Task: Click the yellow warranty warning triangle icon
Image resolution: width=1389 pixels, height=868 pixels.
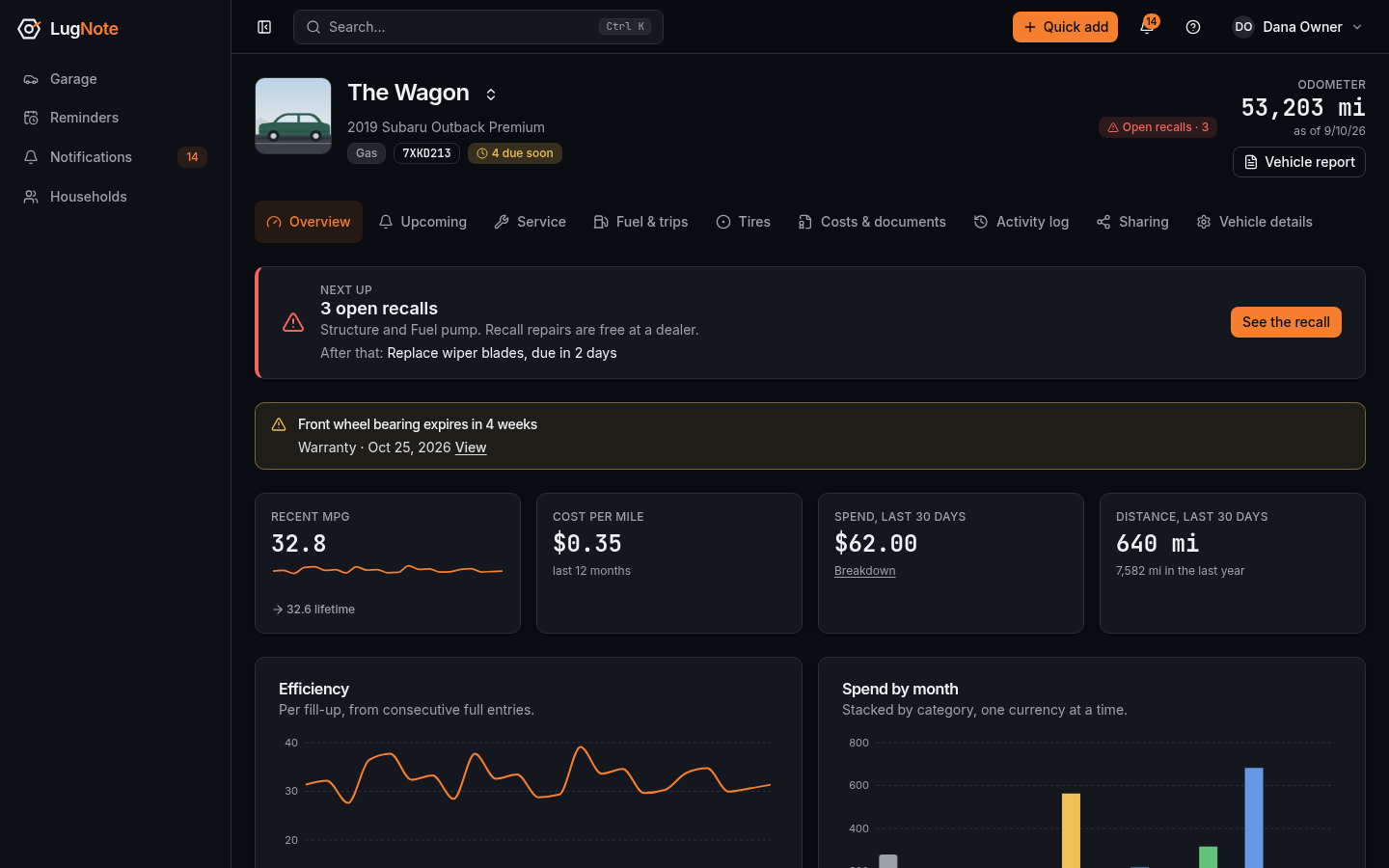Action: (279, 424)
